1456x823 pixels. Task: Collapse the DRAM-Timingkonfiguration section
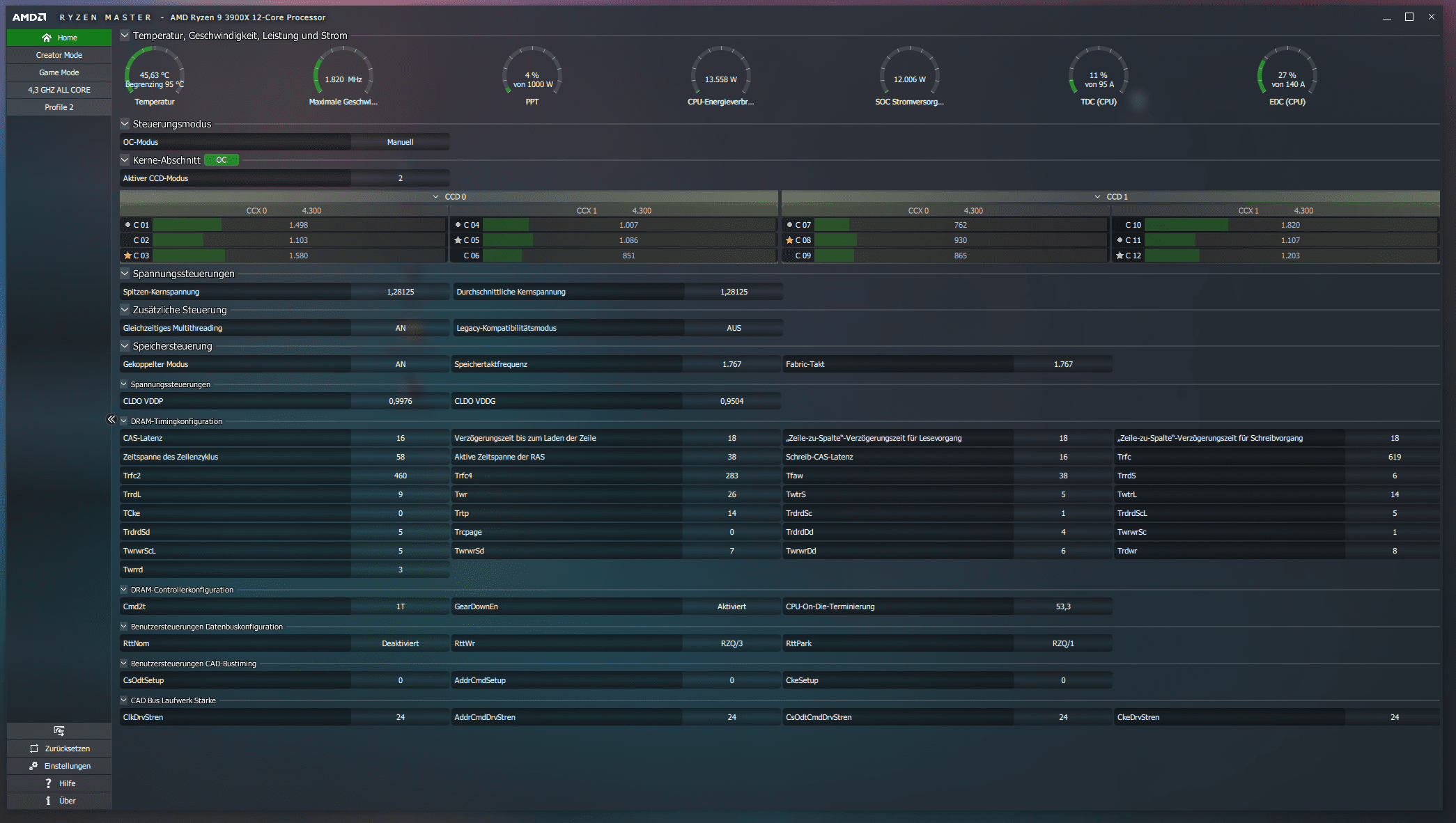click(124, 421)
